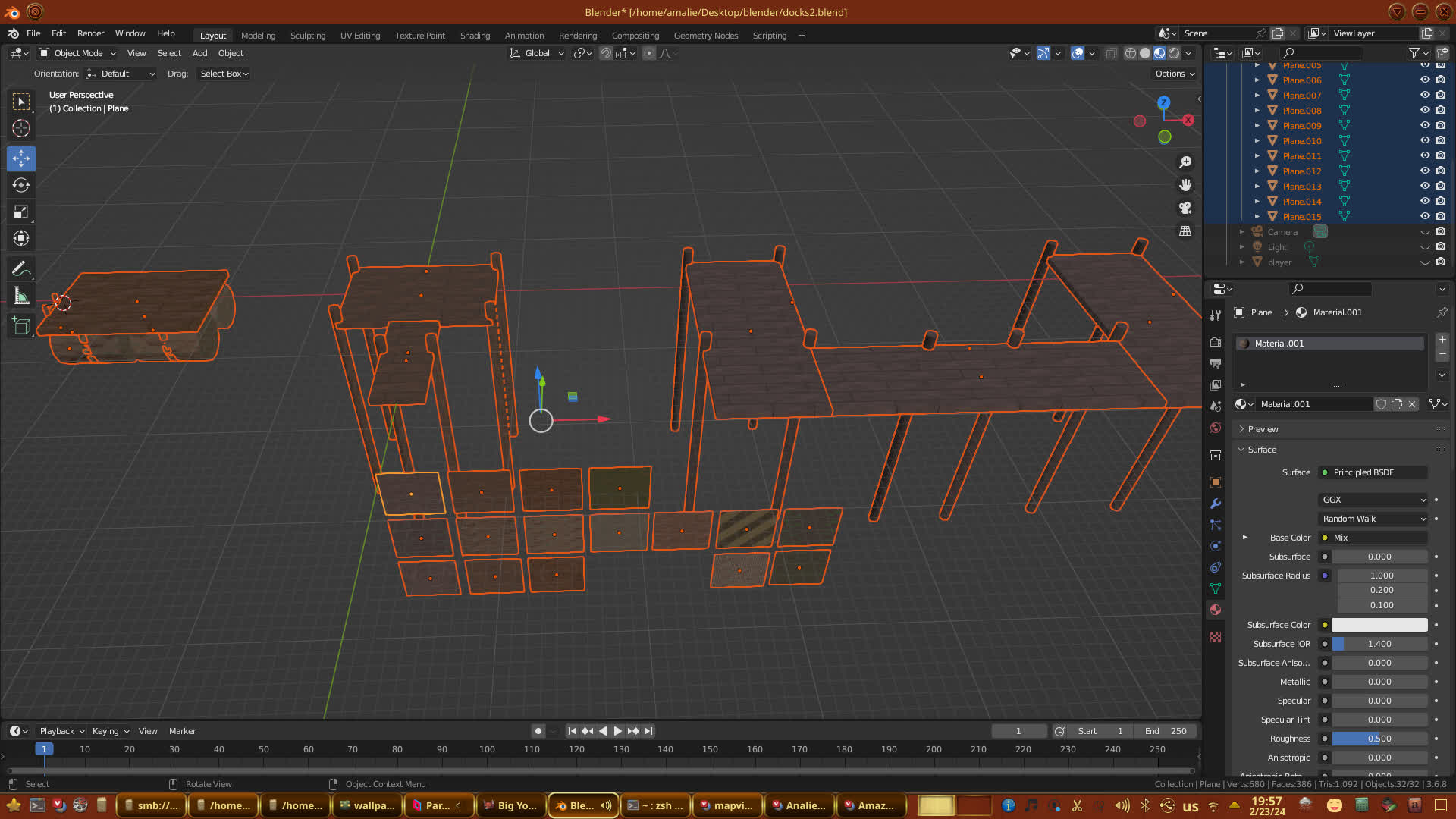Image resolution: width=1456 pixels, height=819 pixels.
Task: Hide Plane.010 with its eye icon
Action: (x=1425, y=141)
